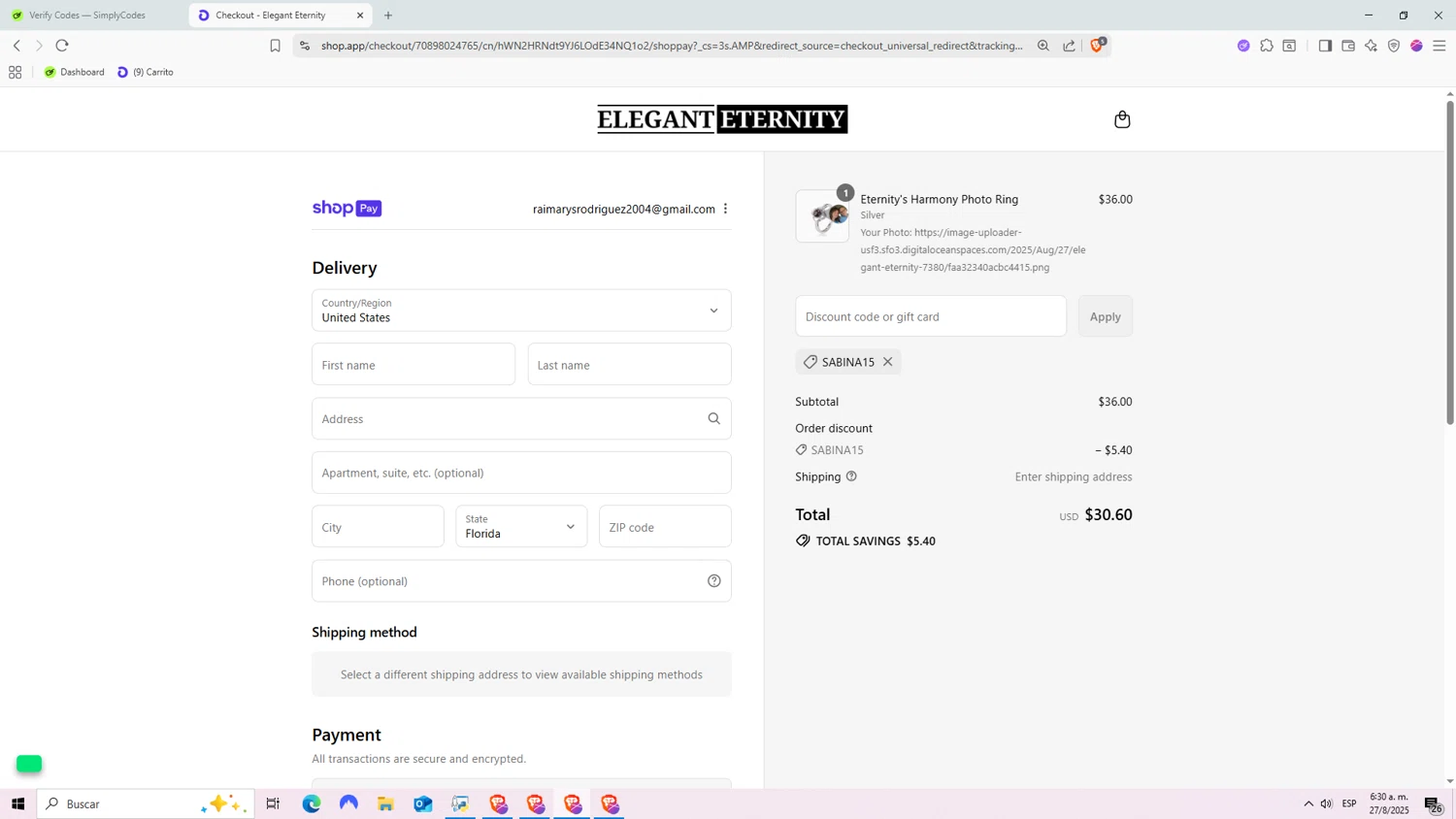This screenshot has height=819, width=1456.
Task: Open account options menu next to email
Action: (725, 209)
